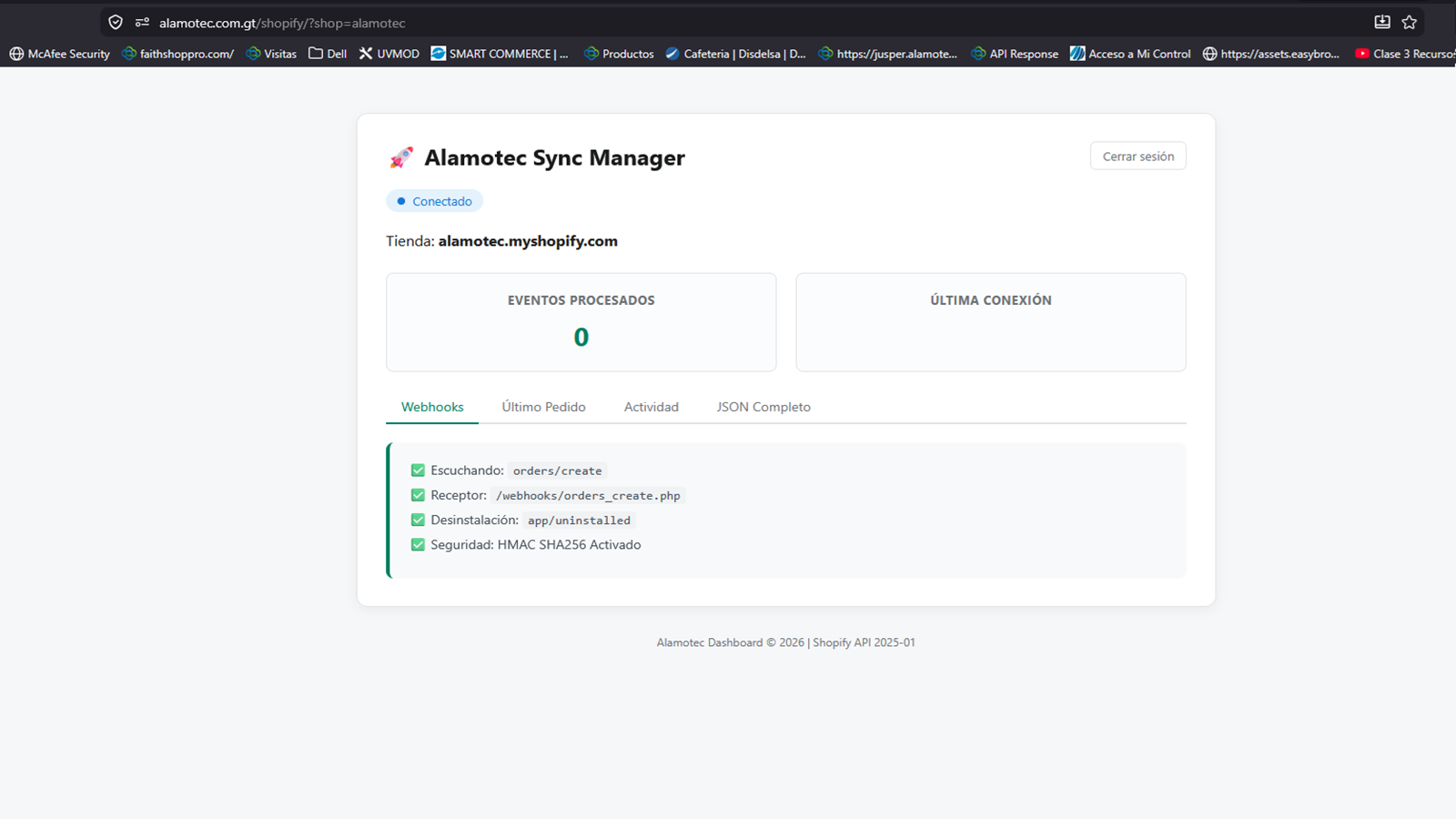The width and height of the screenshot is (1456, 819).
Task: Click the events count value 0
Action: [x=581, y=338]
